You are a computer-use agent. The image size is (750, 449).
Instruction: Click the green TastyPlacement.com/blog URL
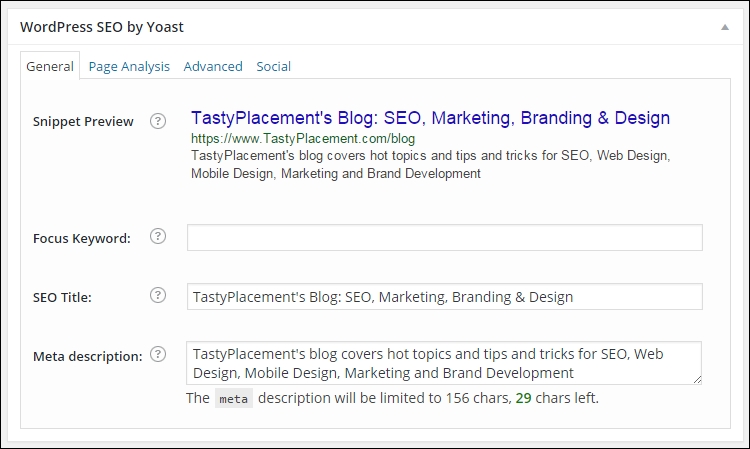[303, 139]
